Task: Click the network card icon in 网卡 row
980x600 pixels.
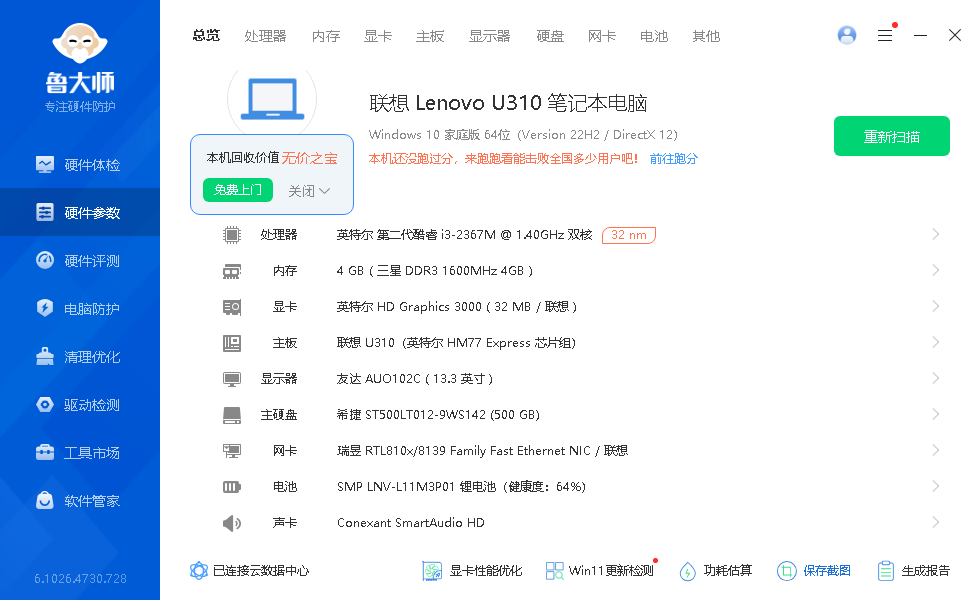Action: tap(232, 451)
